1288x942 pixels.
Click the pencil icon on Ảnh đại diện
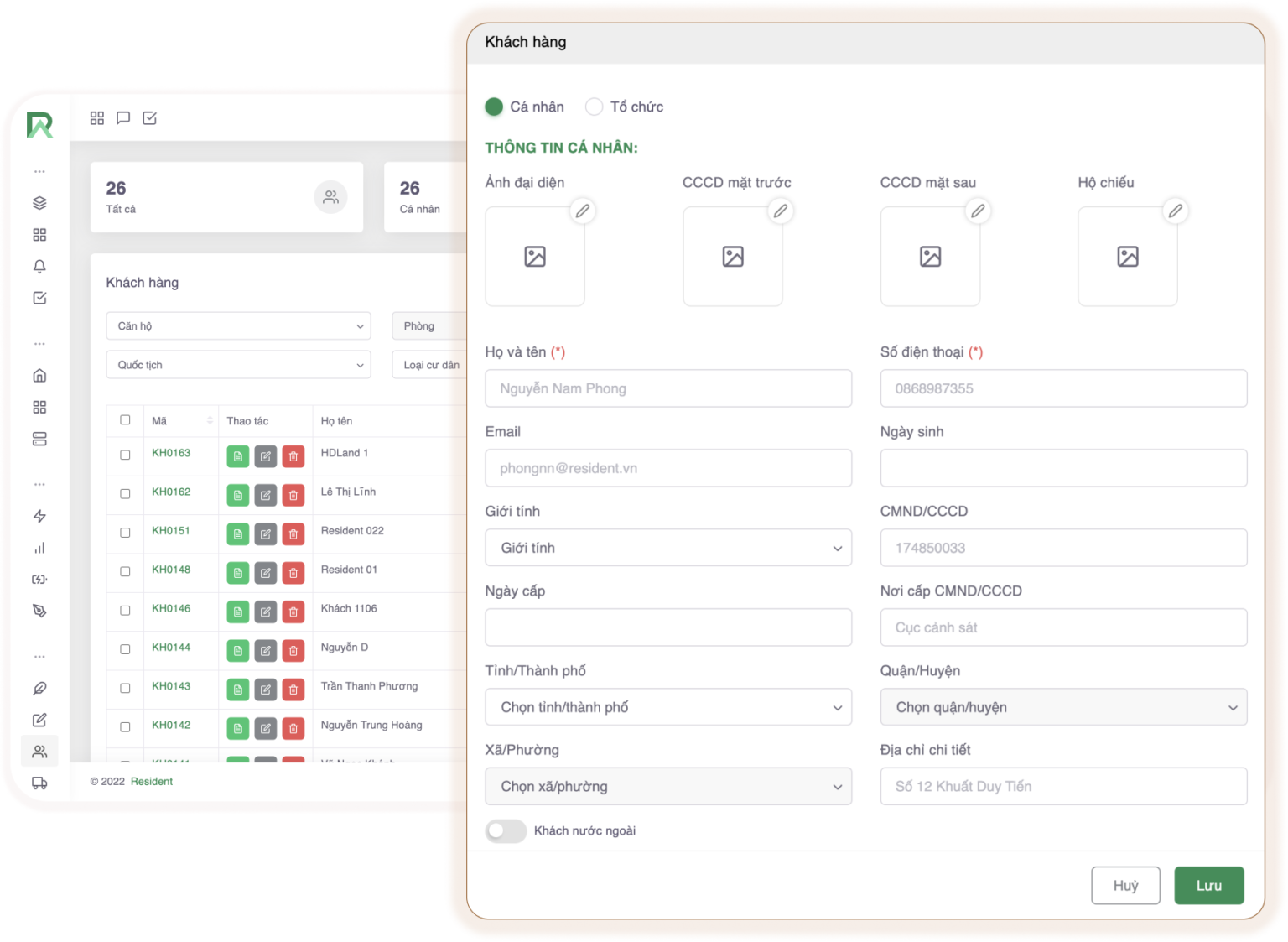click(x=582, y=211)
